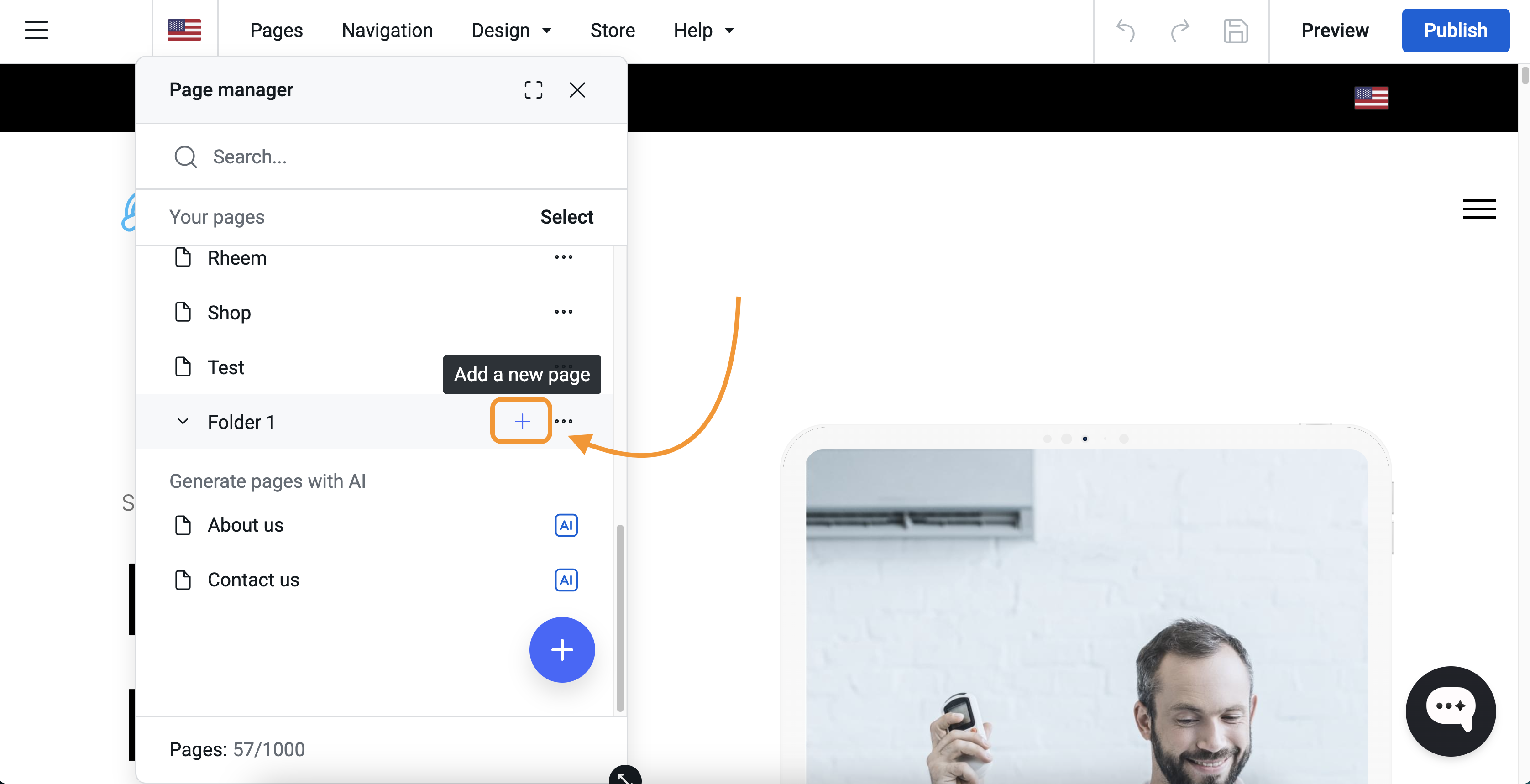Open the Navigation menu item
1530x784 pixels.
[387, 30]
